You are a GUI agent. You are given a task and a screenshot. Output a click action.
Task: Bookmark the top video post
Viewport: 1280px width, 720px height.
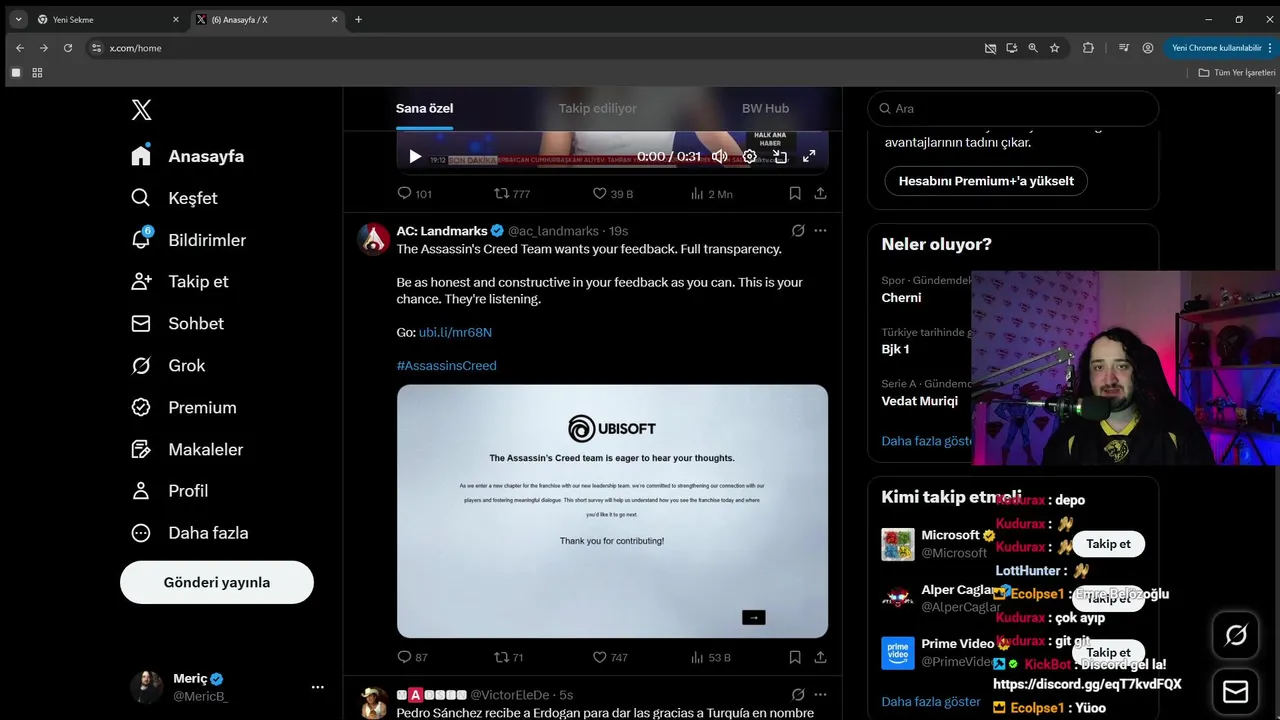point(795,193)
